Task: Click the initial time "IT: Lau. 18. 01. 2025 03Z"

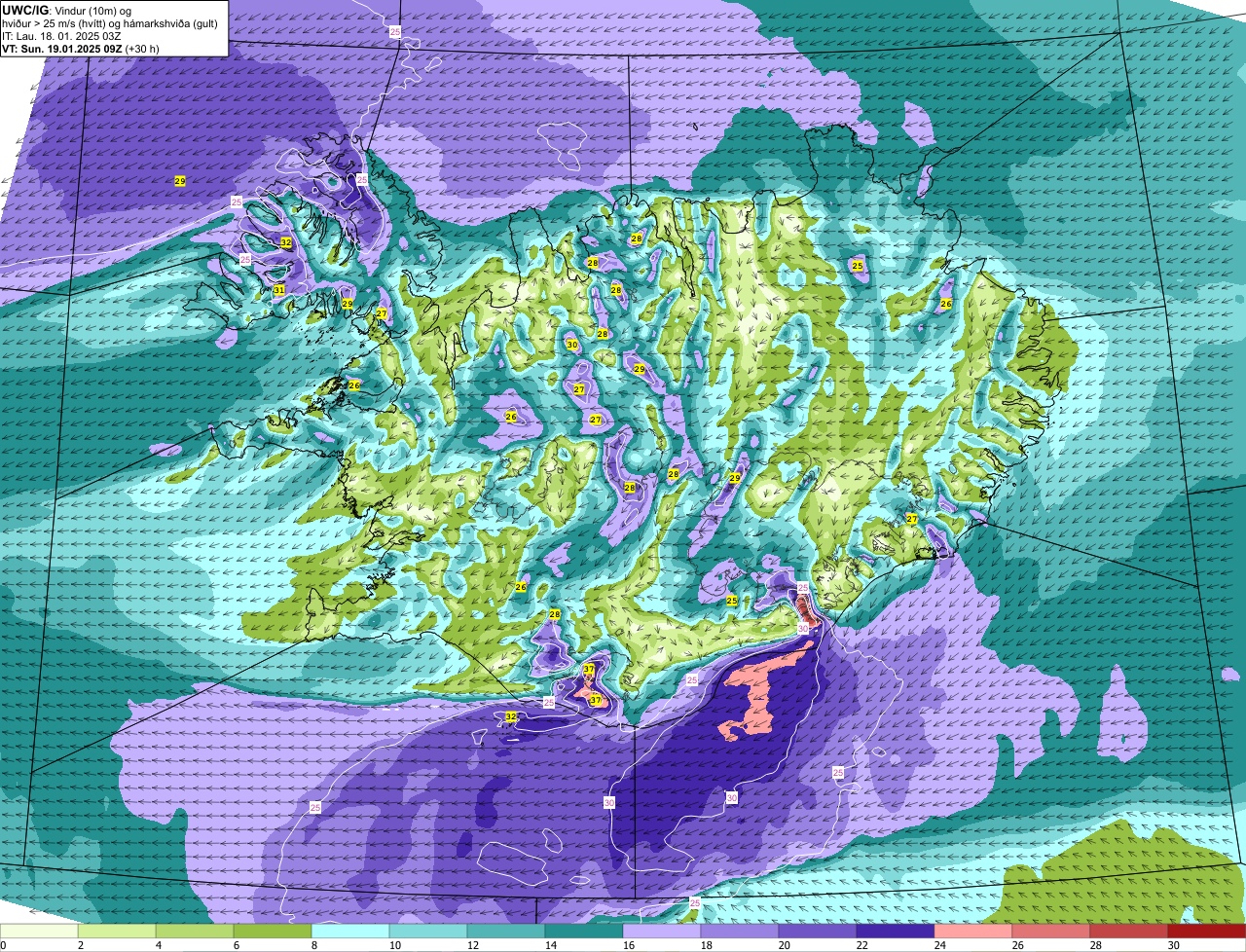Action: click(x=61, y=36)
